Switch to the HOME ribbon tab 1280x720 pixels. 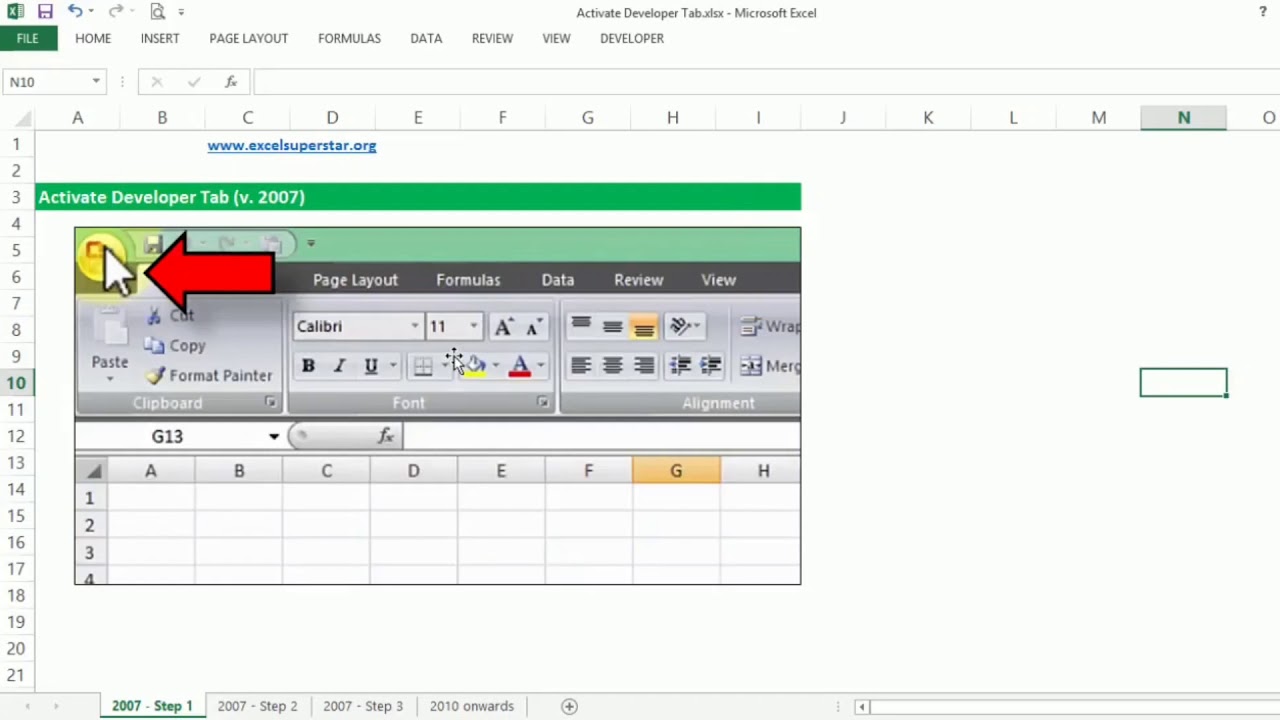(93, 38)
